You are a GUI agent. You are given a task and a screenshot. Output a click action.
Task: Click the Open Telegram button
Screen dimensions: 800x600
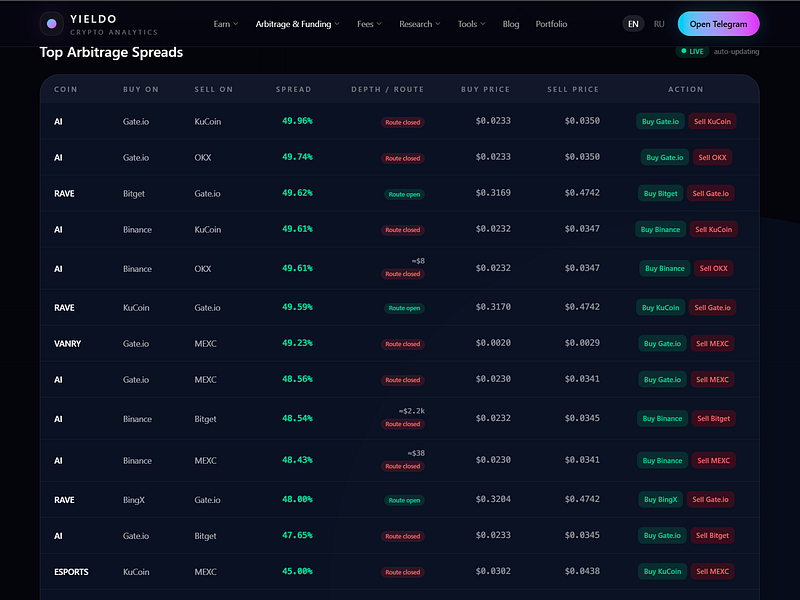pyautogui.click(x=718, y=24)
